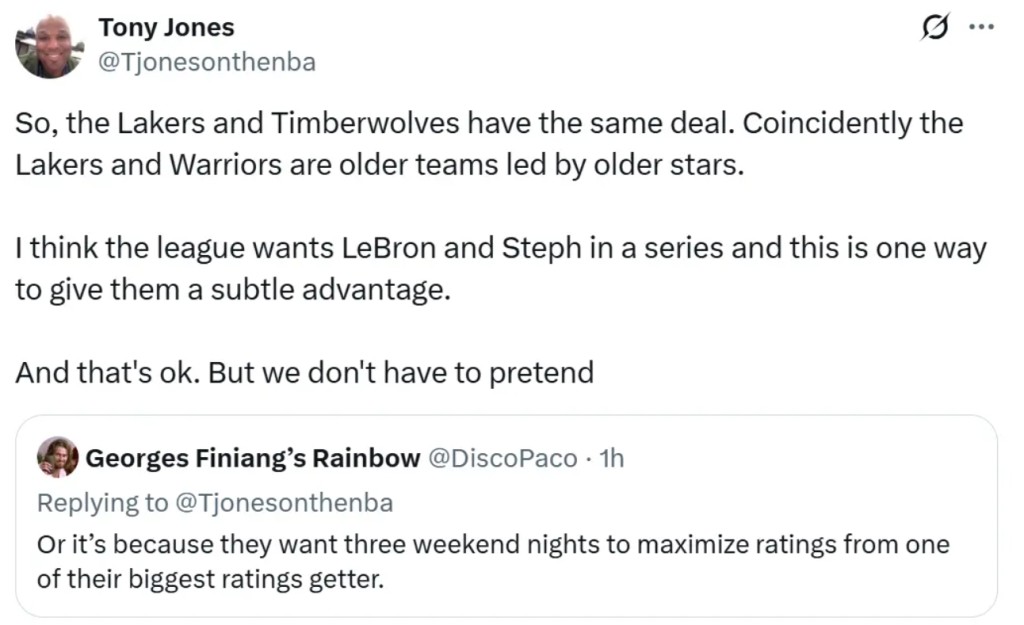Open the @Tjonesonthenba handle under Tony Jones

click(206, 62)
